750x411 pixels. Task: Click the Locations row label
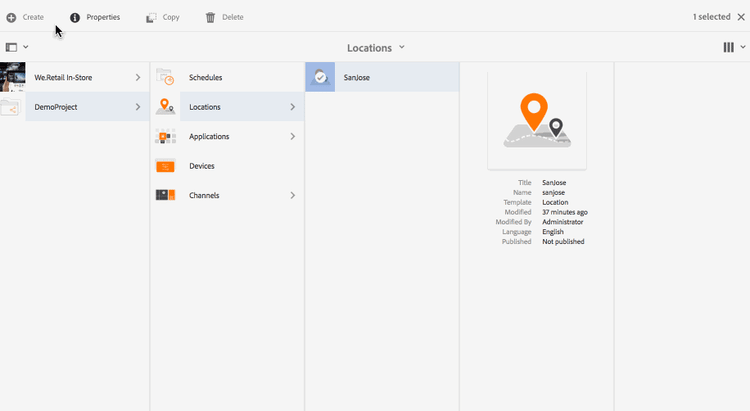point(205,107)
